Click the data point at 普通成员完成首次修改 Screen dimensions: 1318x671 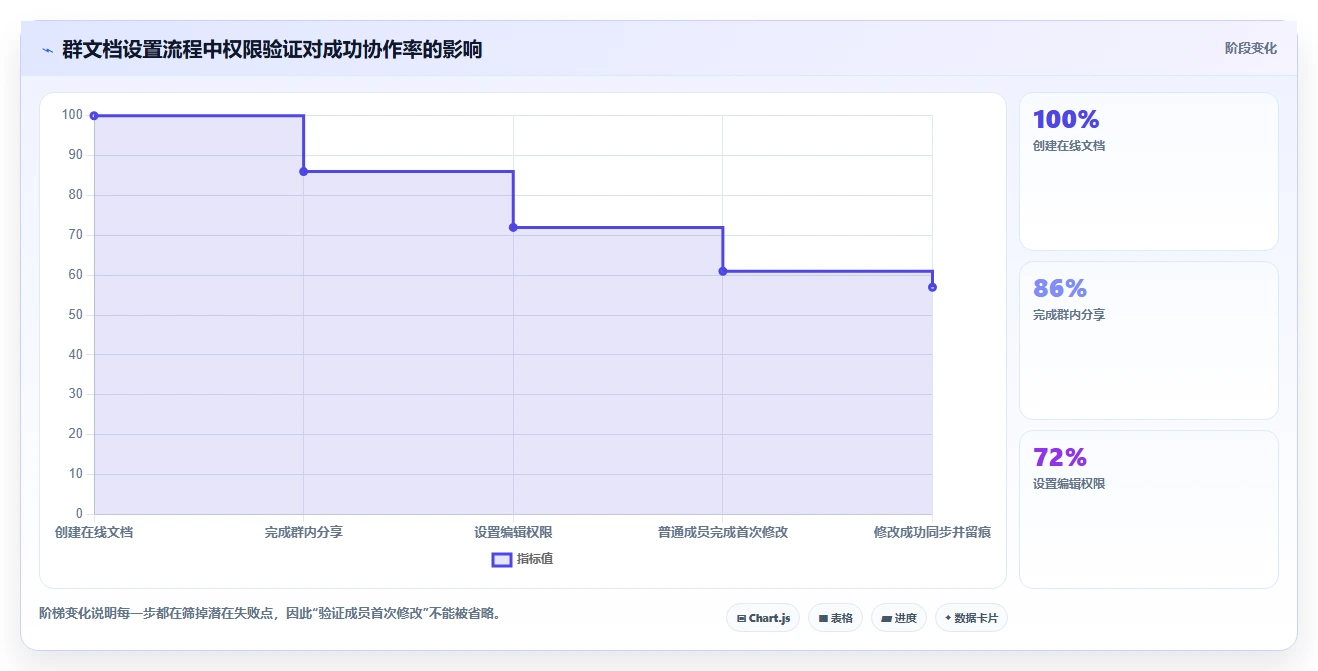(722, 271)
